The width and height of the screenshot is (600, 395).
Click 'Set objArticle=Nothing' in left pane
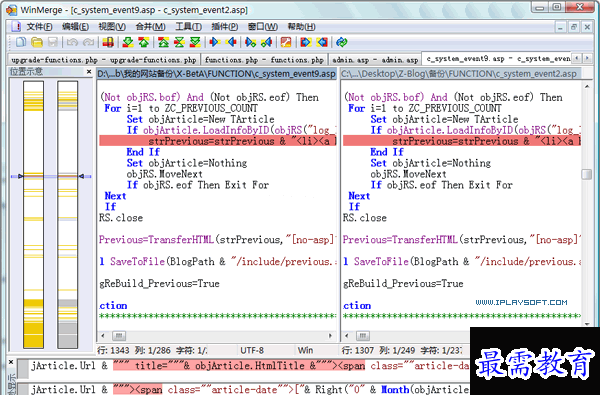[x=187, y=163]
